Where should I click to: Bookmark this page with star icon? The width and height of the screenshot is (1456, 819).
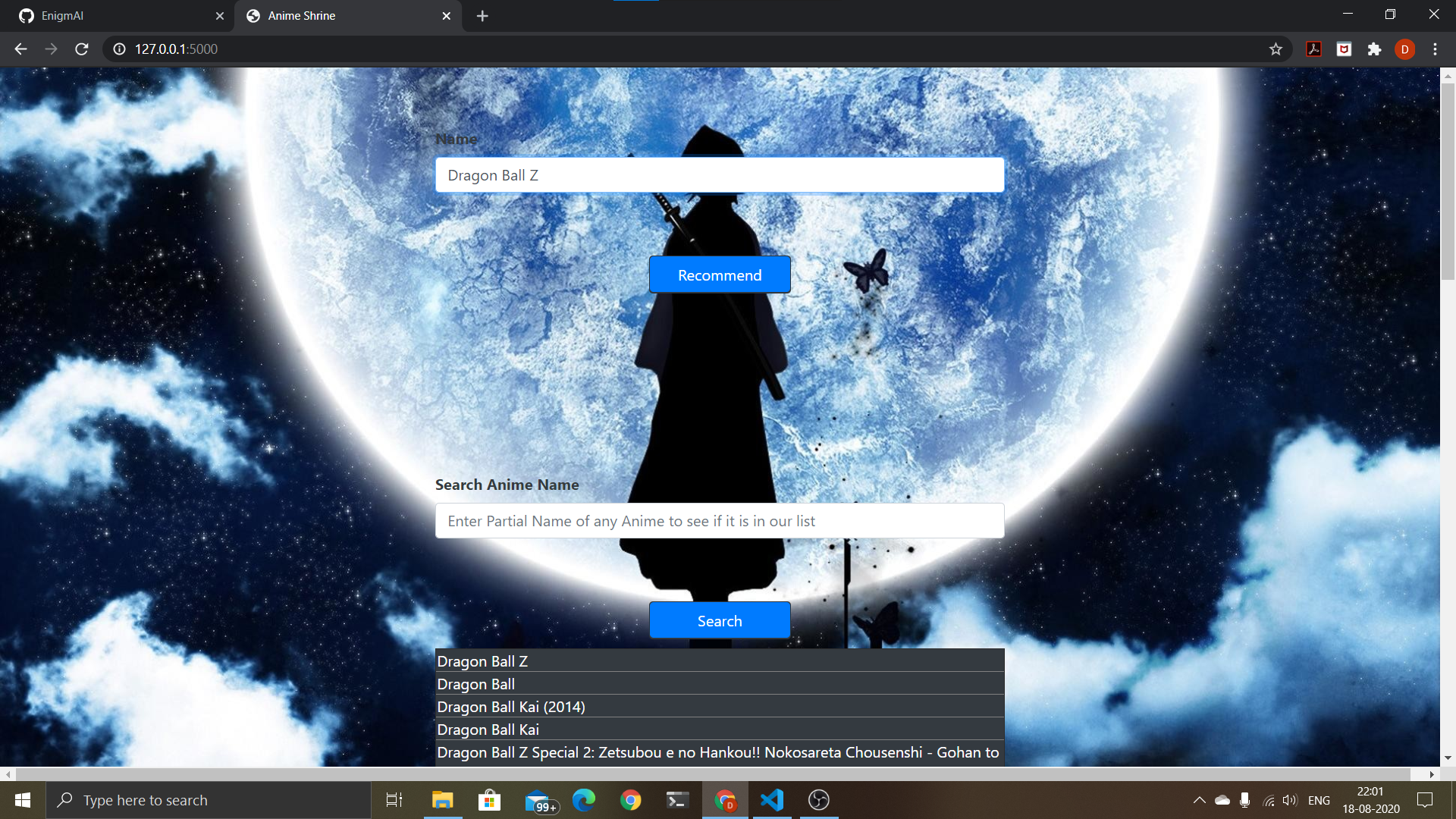1276,49
